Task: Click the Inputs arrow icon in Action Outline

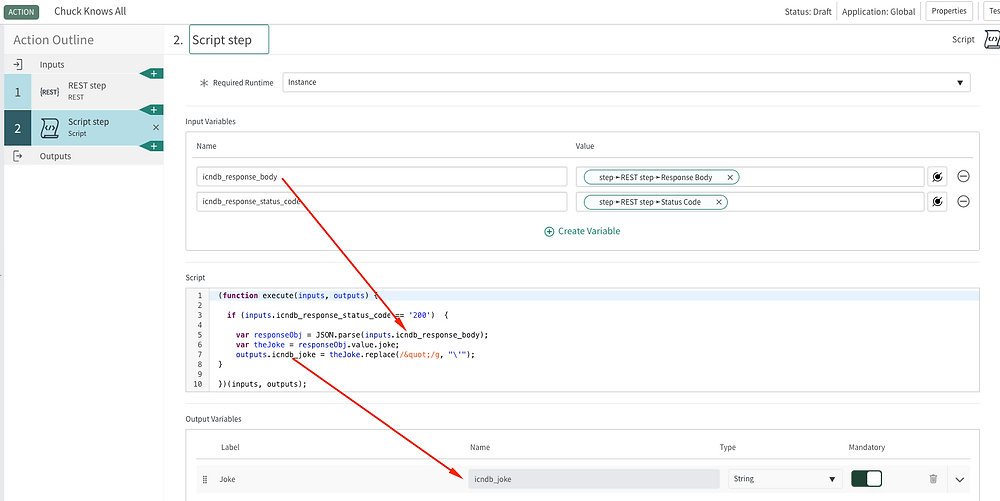Action: [18, 64]
